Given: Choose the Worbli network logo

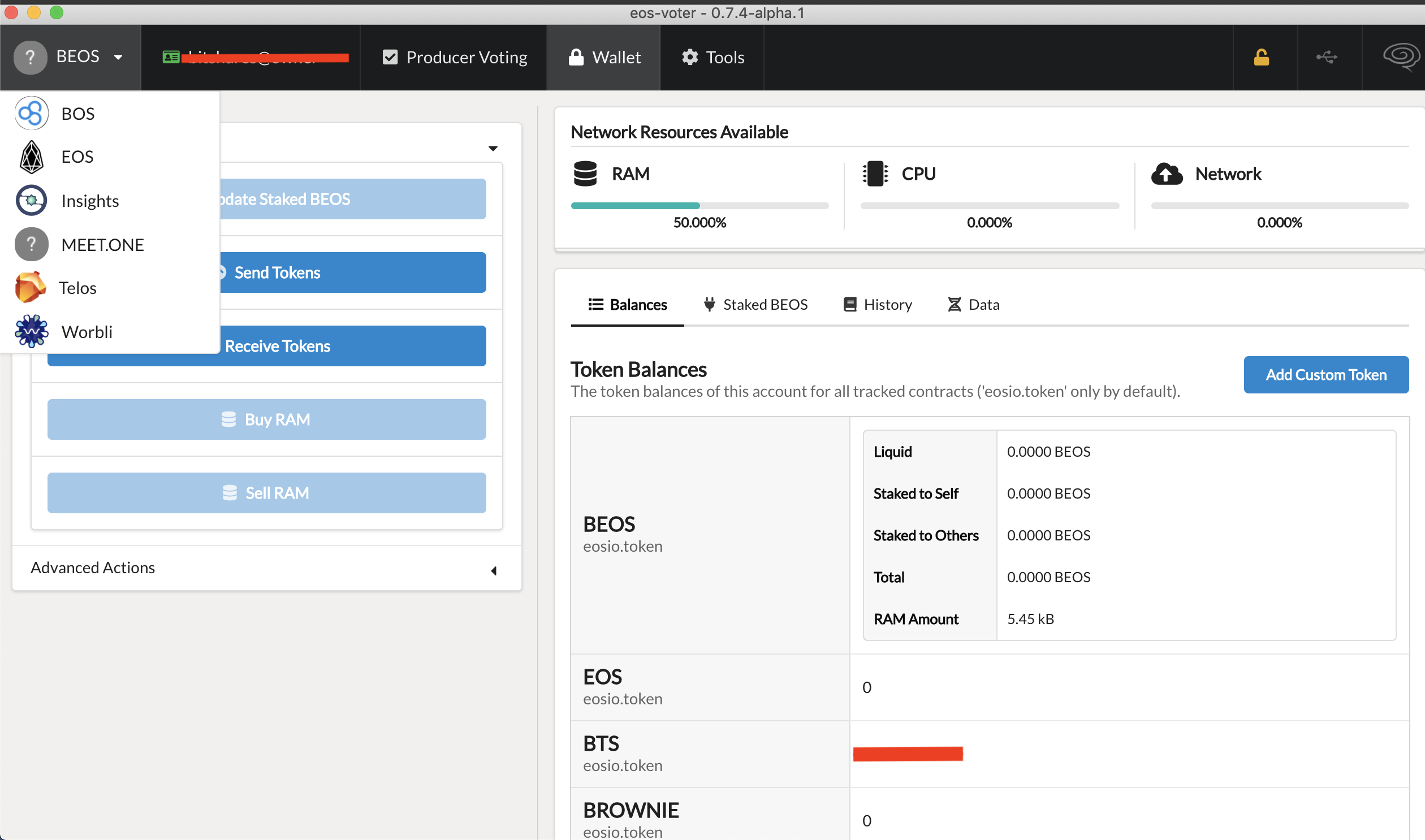Looking at the screenshot, I should coord(31,332).
